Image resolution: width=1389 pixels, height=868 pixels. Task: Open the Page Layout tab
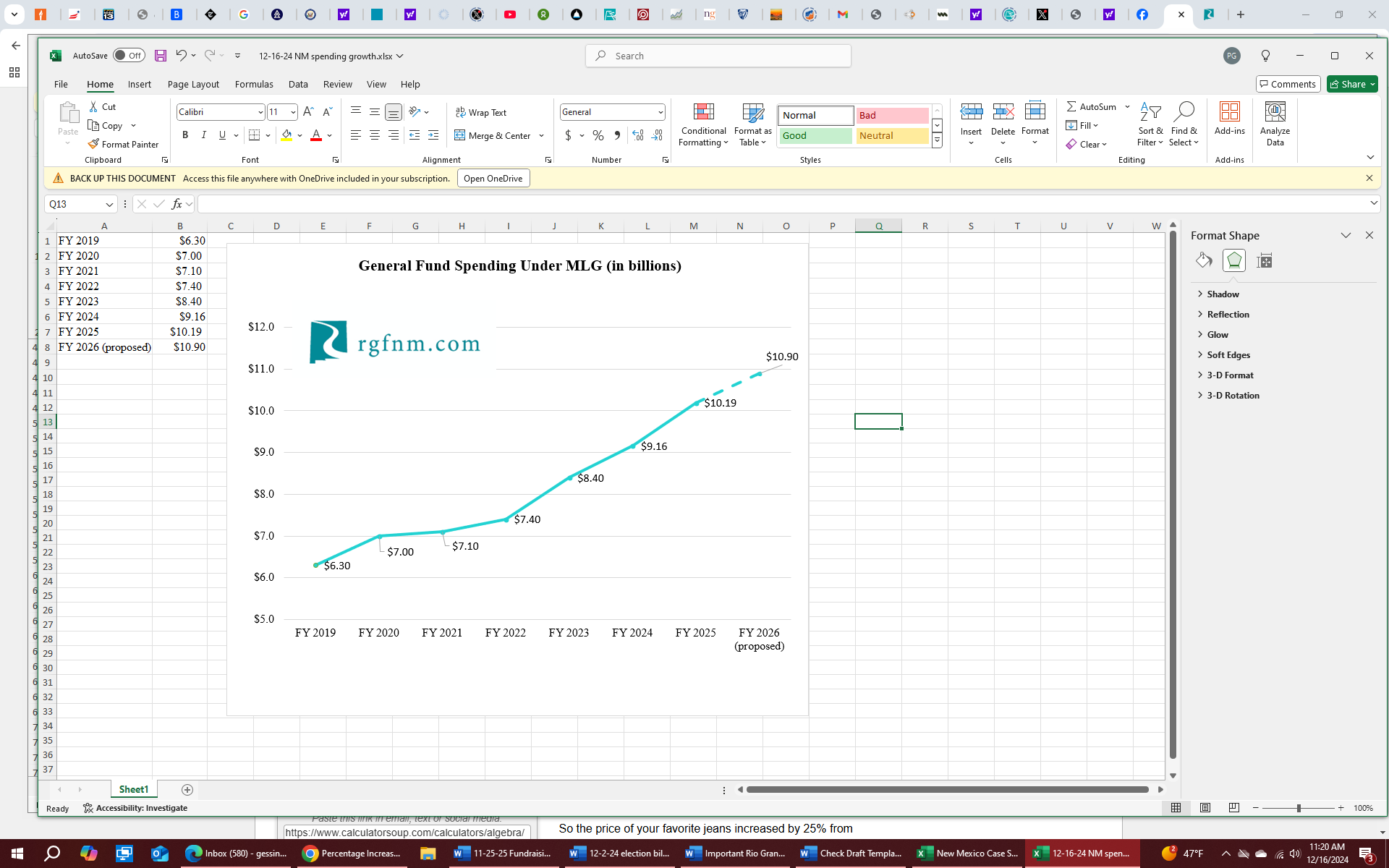point(193,84)
